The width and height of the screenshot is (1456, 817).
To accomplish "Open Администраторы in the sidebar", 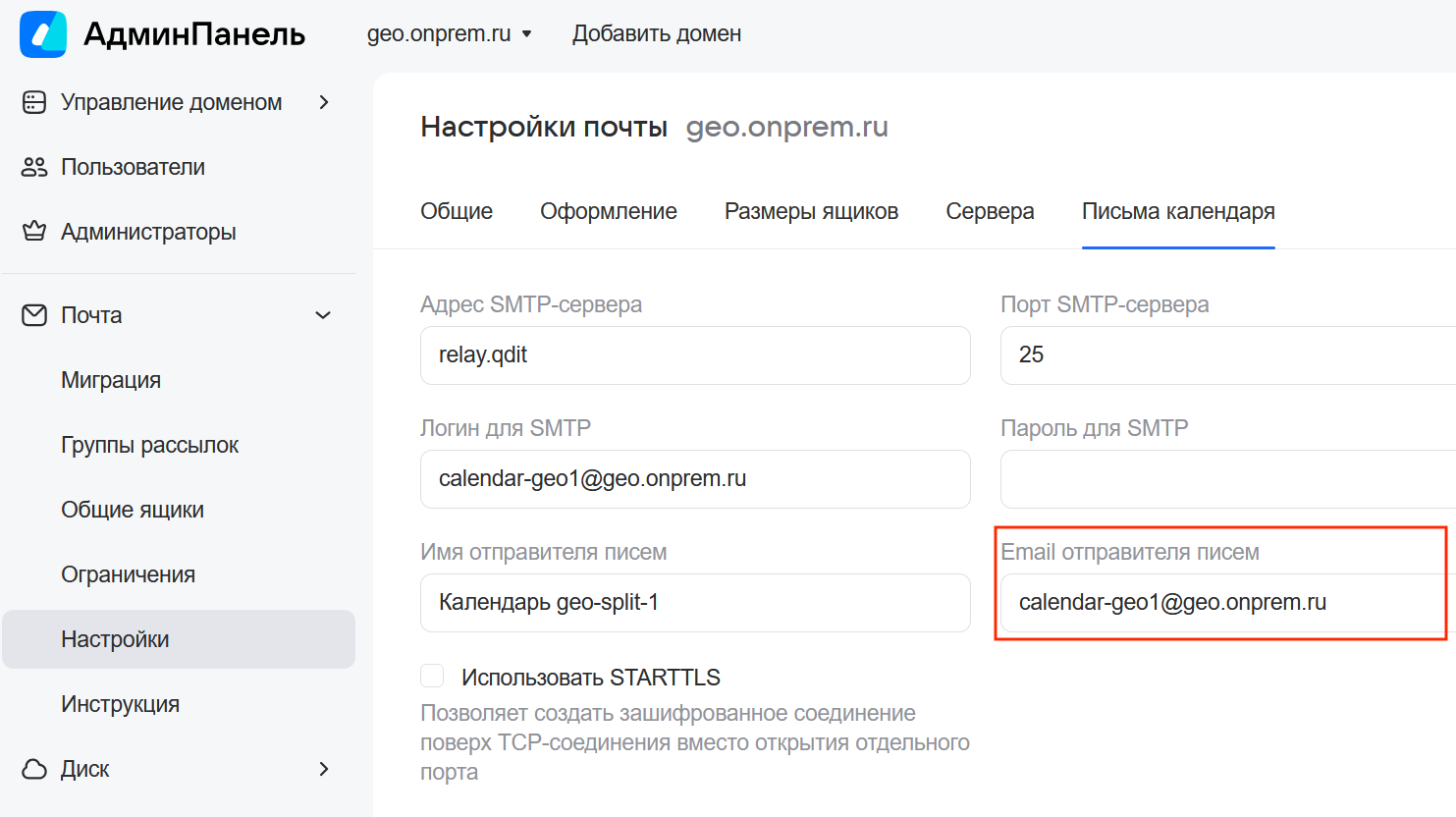I will [x=148, y=232].
